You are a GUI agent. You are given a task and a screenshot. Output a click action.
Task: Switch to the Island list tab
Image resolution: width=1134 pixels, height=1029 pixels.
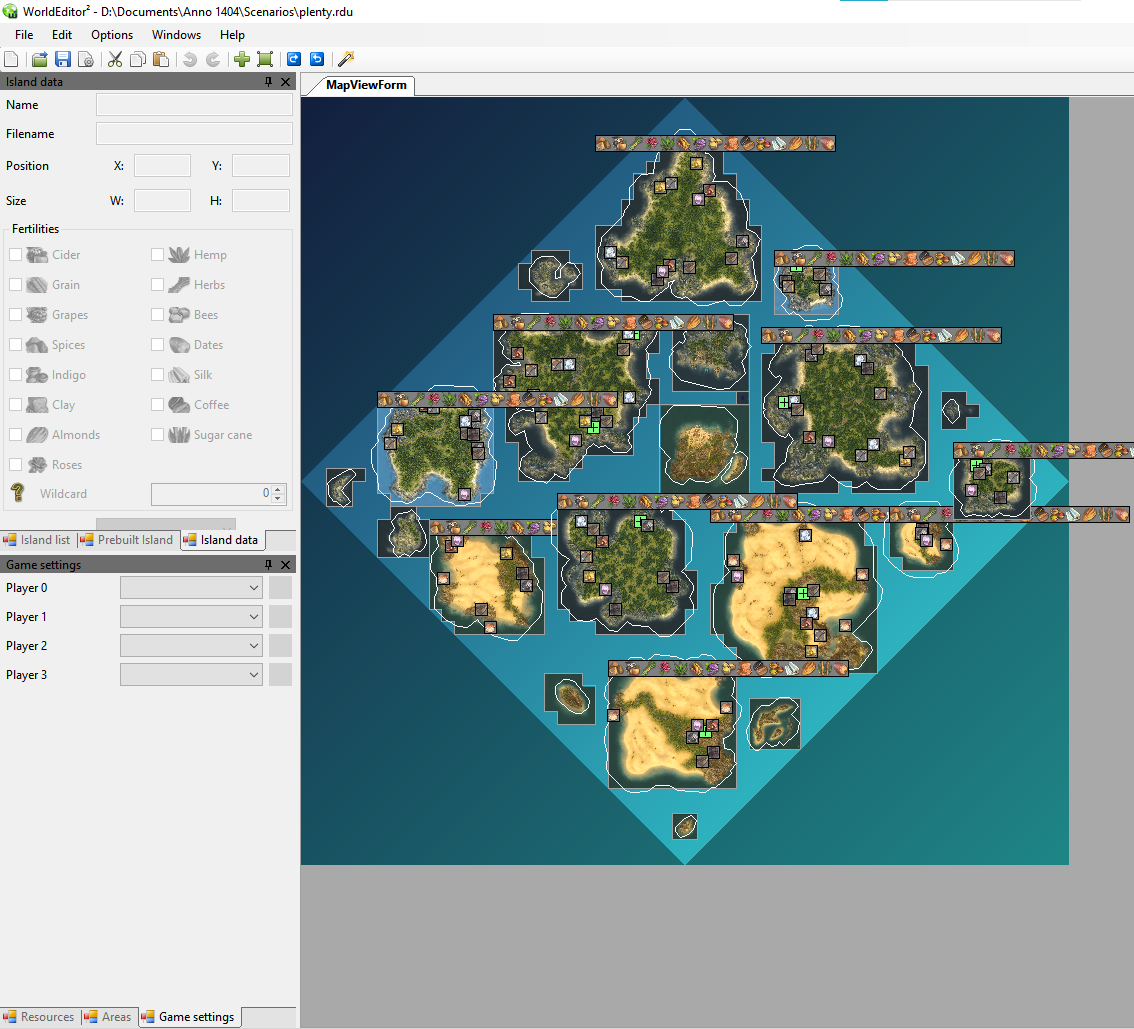(37, 540)
